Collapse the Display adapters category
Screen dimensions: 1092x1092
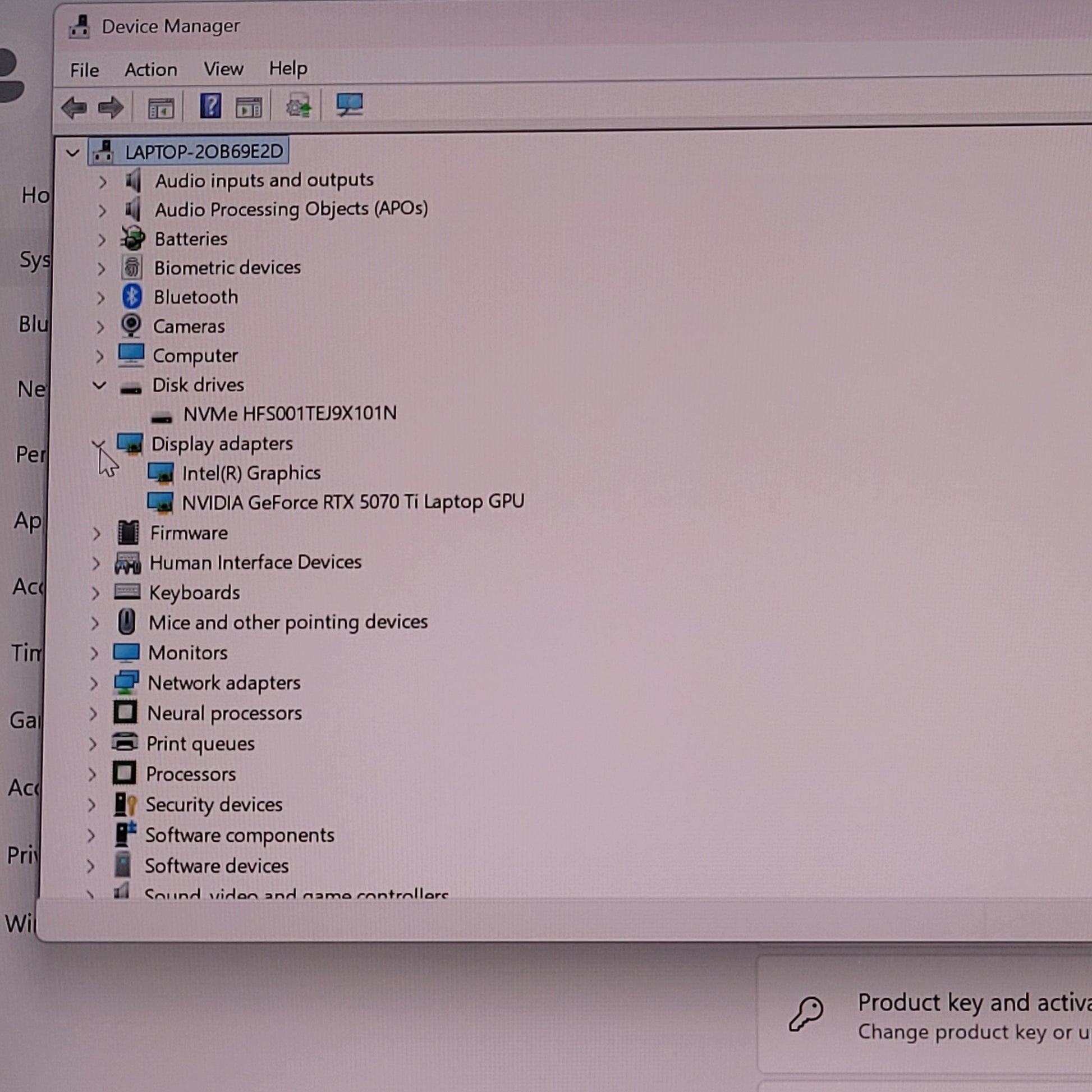(x=98, y=444)
